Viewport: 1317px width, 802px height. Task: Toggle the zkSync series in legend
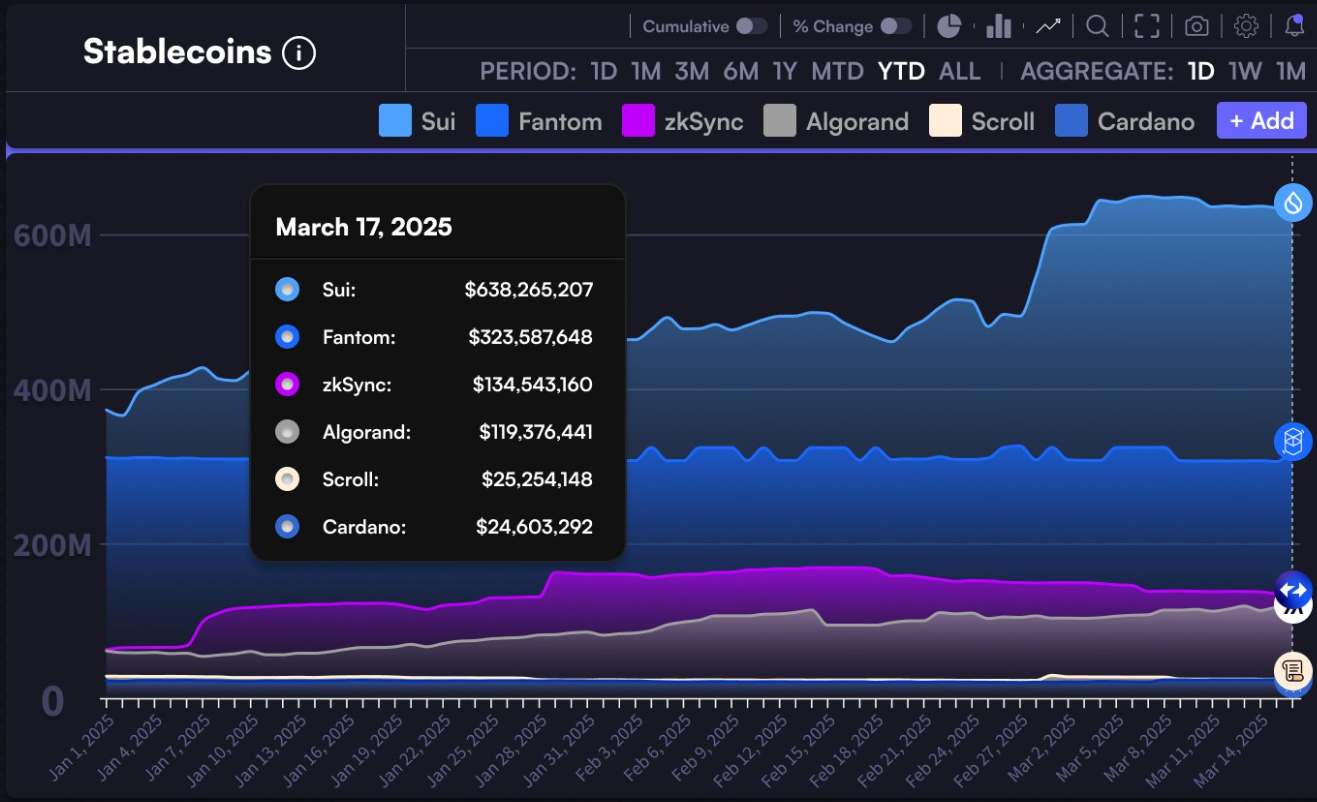pyautogui.click(x=683, y=122)
